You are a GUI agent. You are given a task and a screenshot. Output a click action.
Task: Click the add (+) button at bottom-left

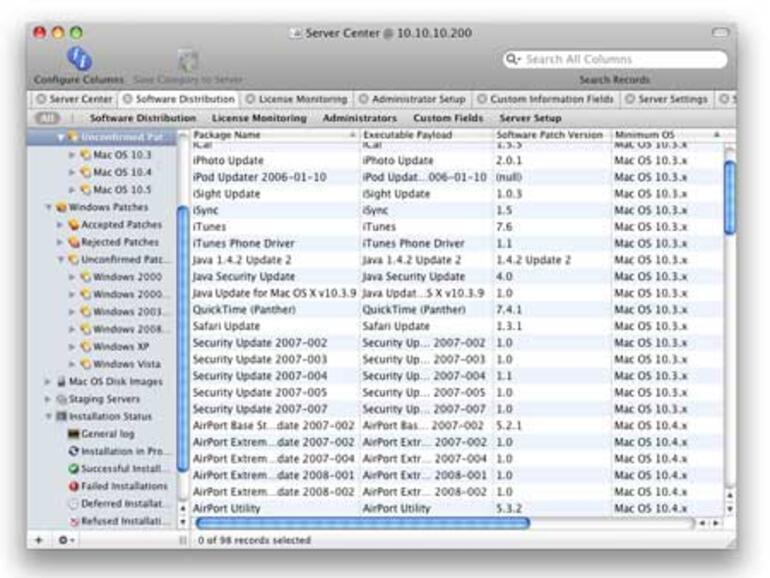pyautogui.click(x=39, y=540)
